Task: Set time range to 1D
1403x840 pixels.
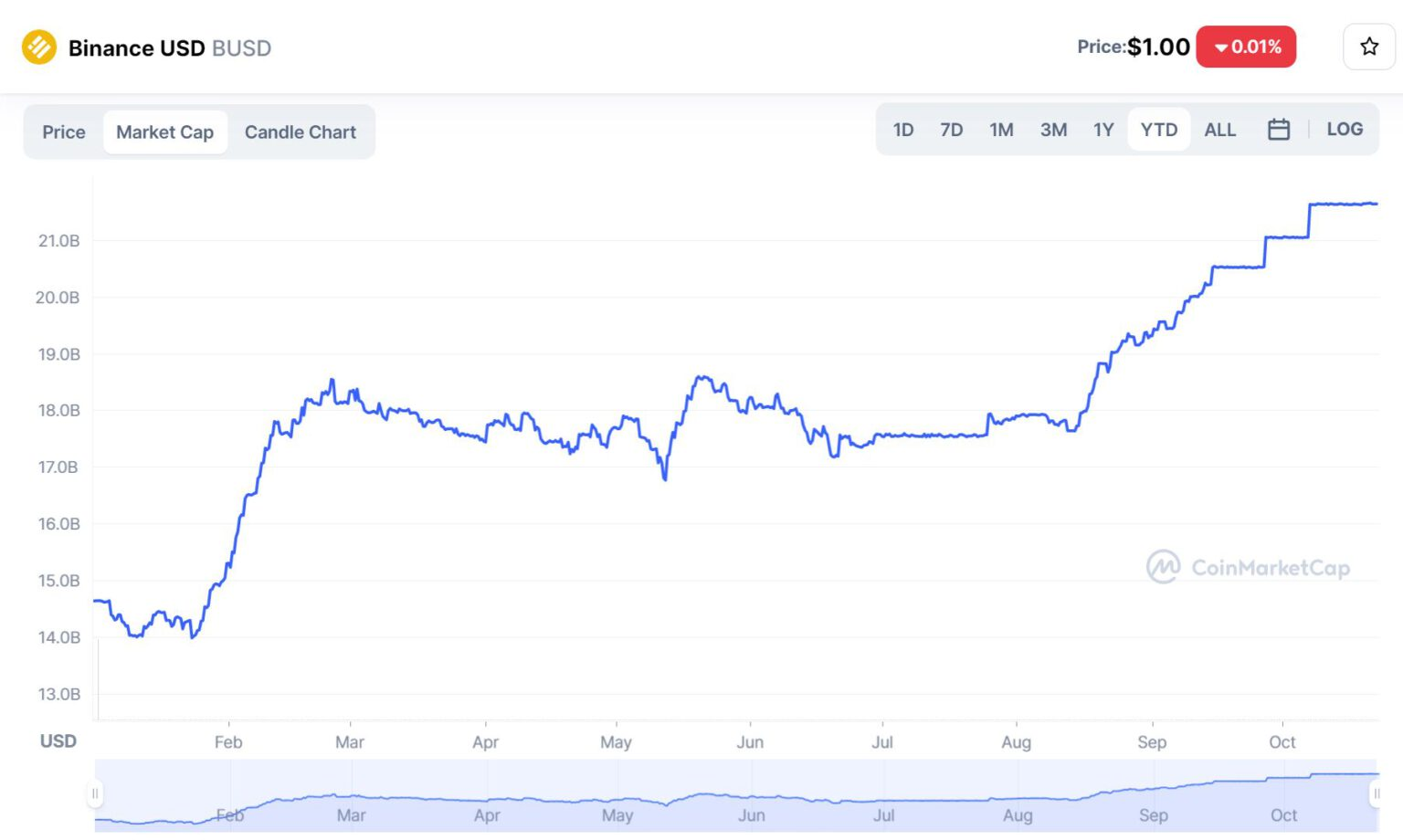Action: pyautogui.click(x=902, y=130)
